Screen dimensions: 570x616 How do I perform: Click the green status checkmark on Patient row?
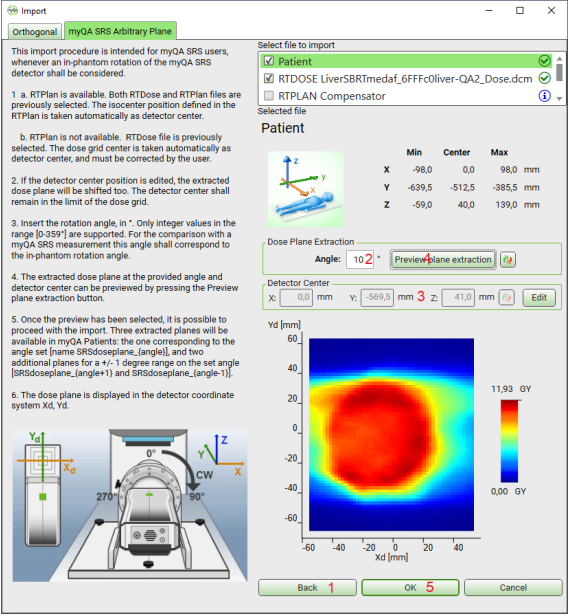tap(544, 61)
